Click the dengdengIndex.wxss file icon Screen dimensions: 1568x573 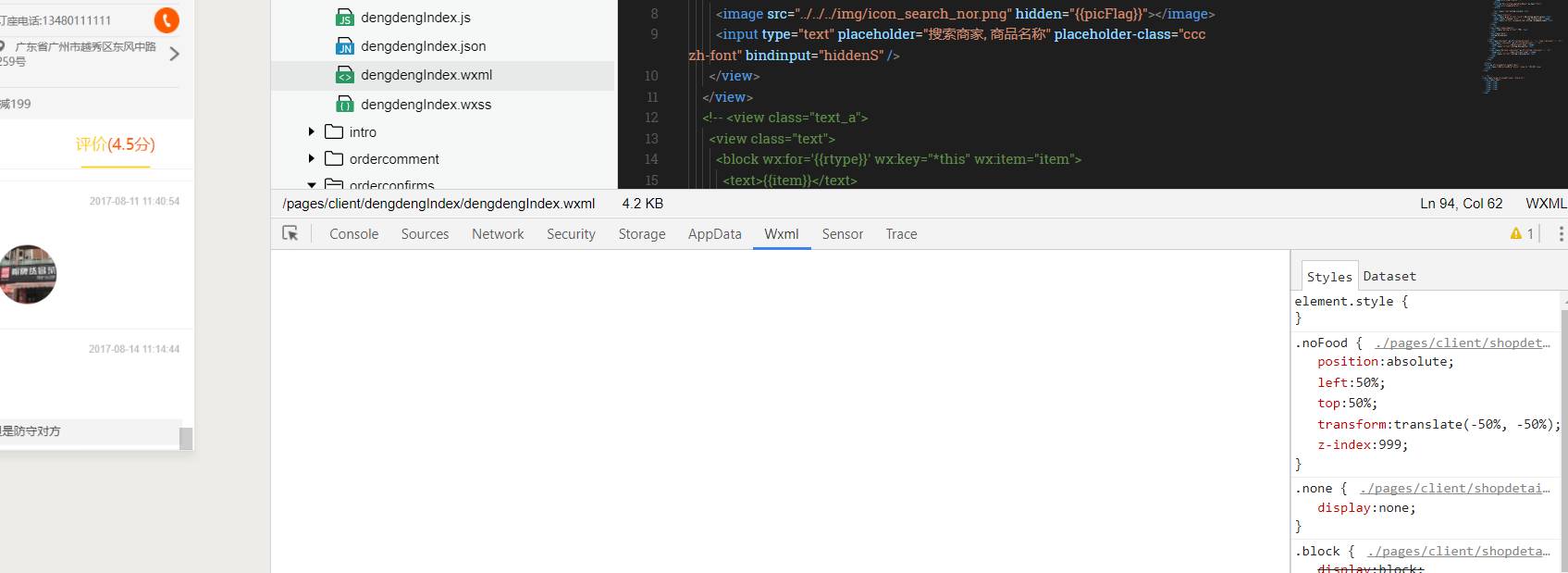pos(344,104)
